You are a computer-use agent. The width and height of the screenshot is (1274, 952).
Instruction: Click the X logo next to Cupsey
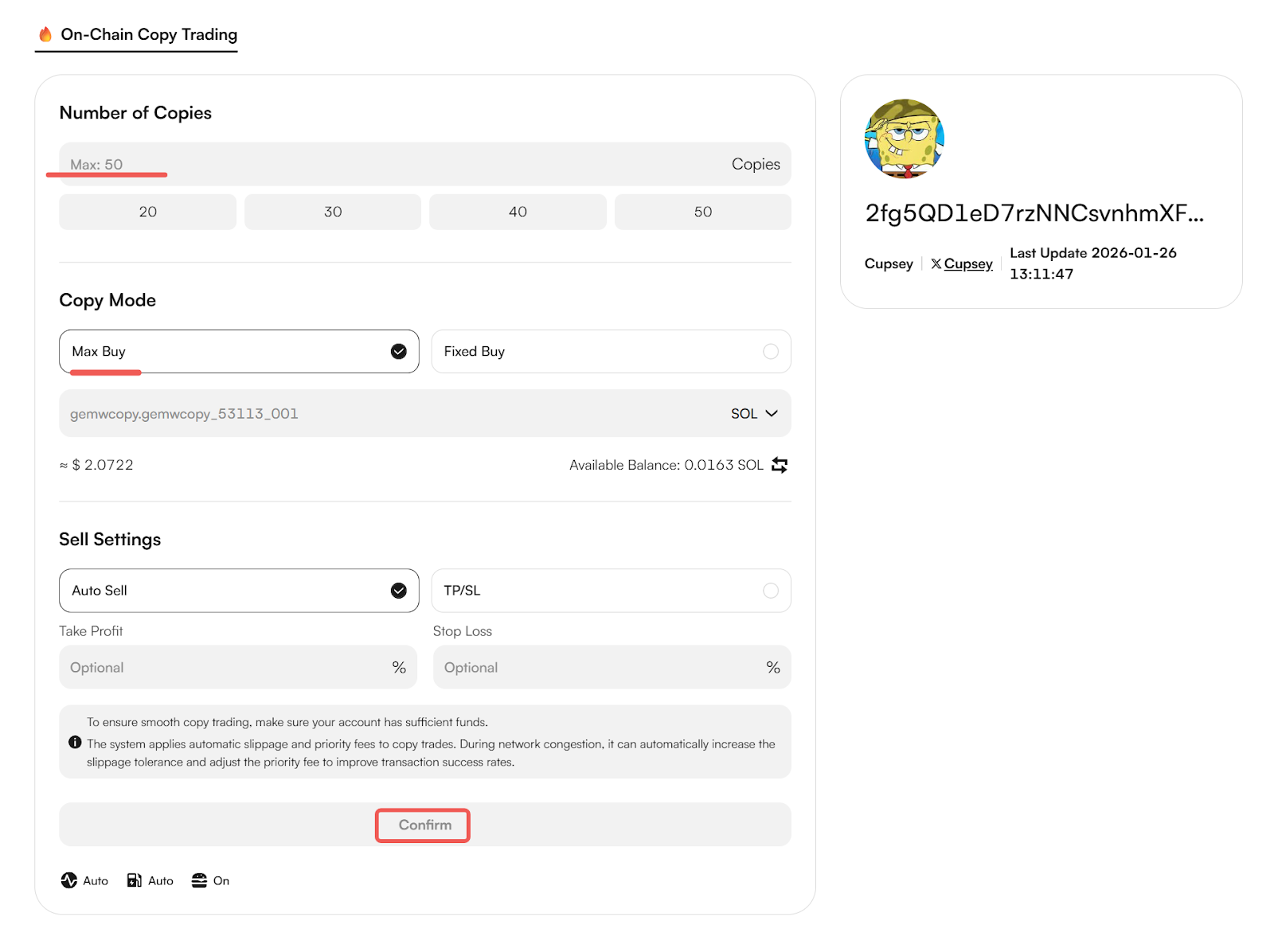click(x=936, y=263)
